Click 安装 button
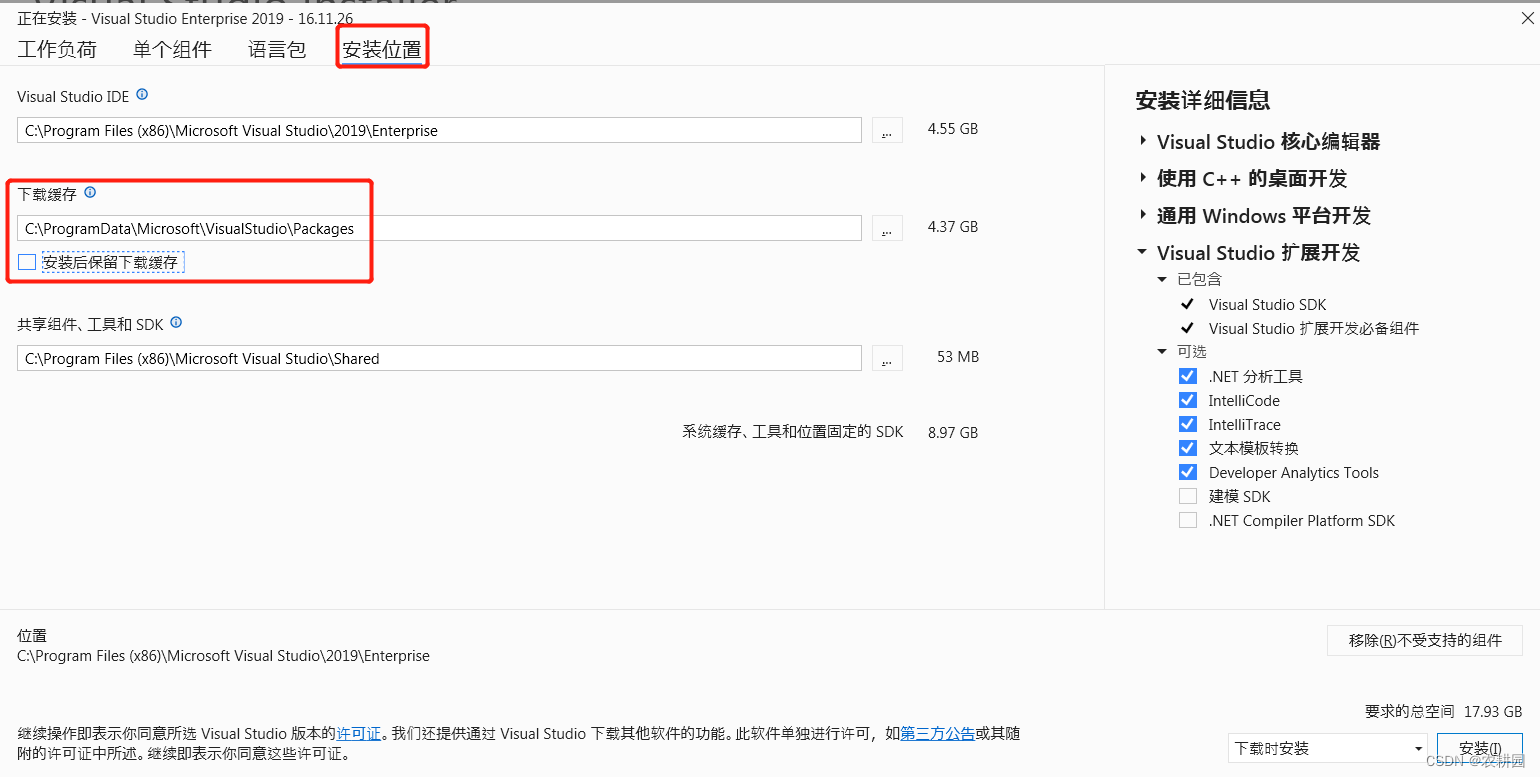 click(x=1480, y=748)
